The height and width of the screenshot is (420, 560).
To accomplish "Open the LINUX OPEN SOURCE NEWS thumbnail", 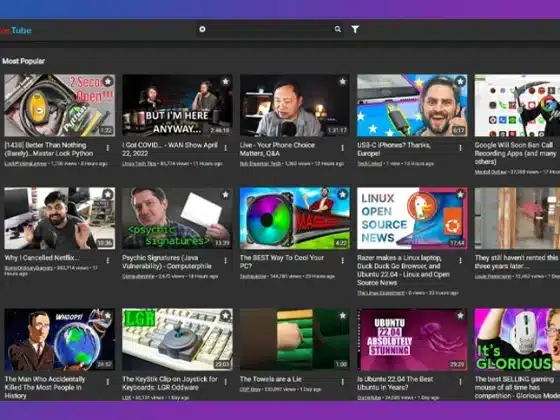I will [x=412, y=218].
